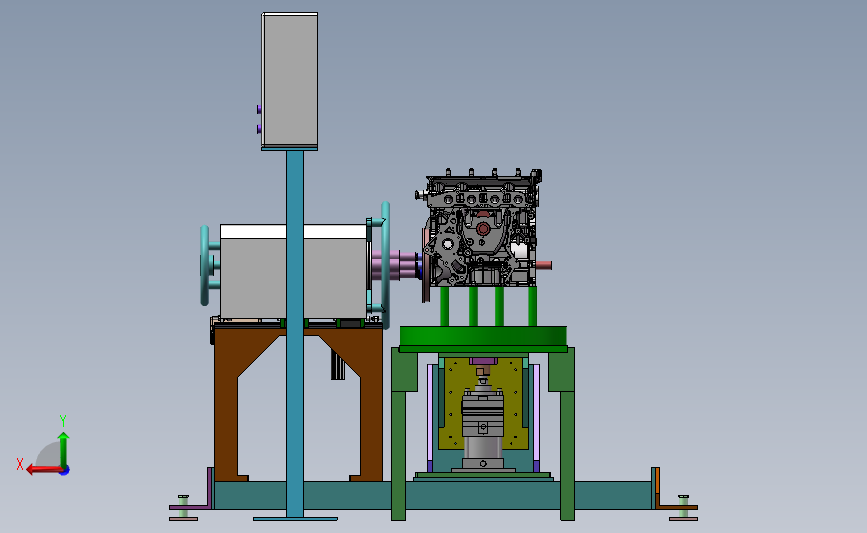Select the brown support stand under the dynamometer
The image size is (867, 533).
[x=298, y=404]
